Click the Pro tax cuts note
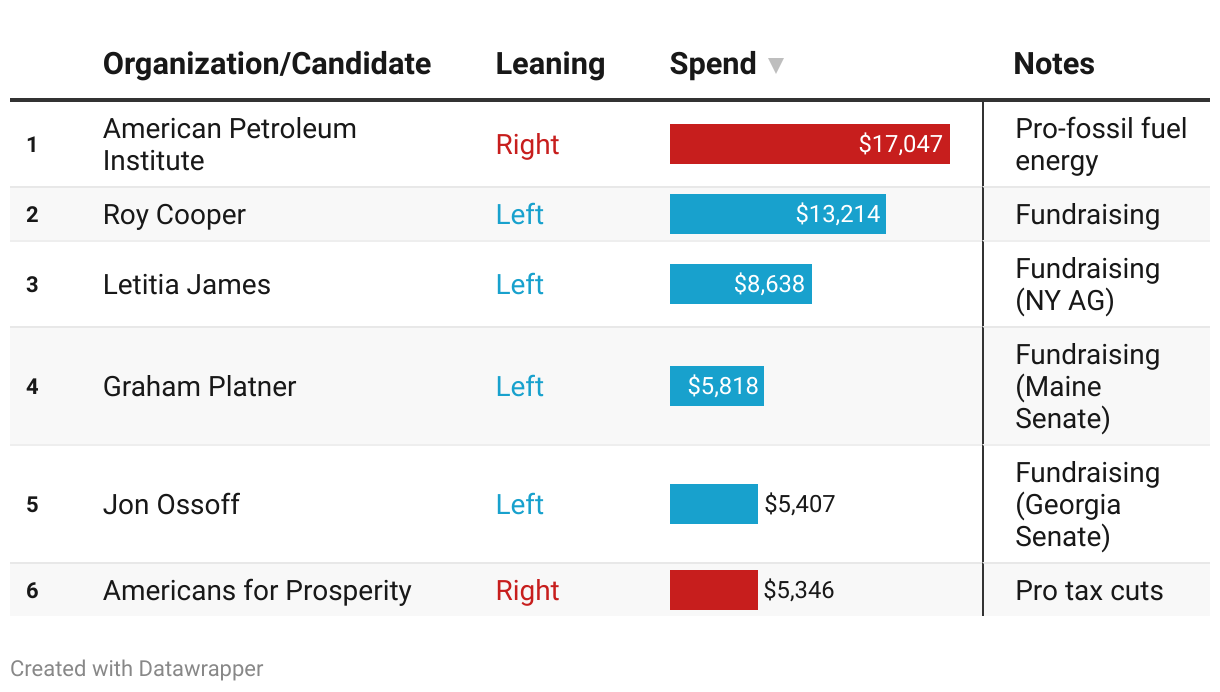Image resolution: width=1220 pixels, height=692 pixels. (1089, 590)
